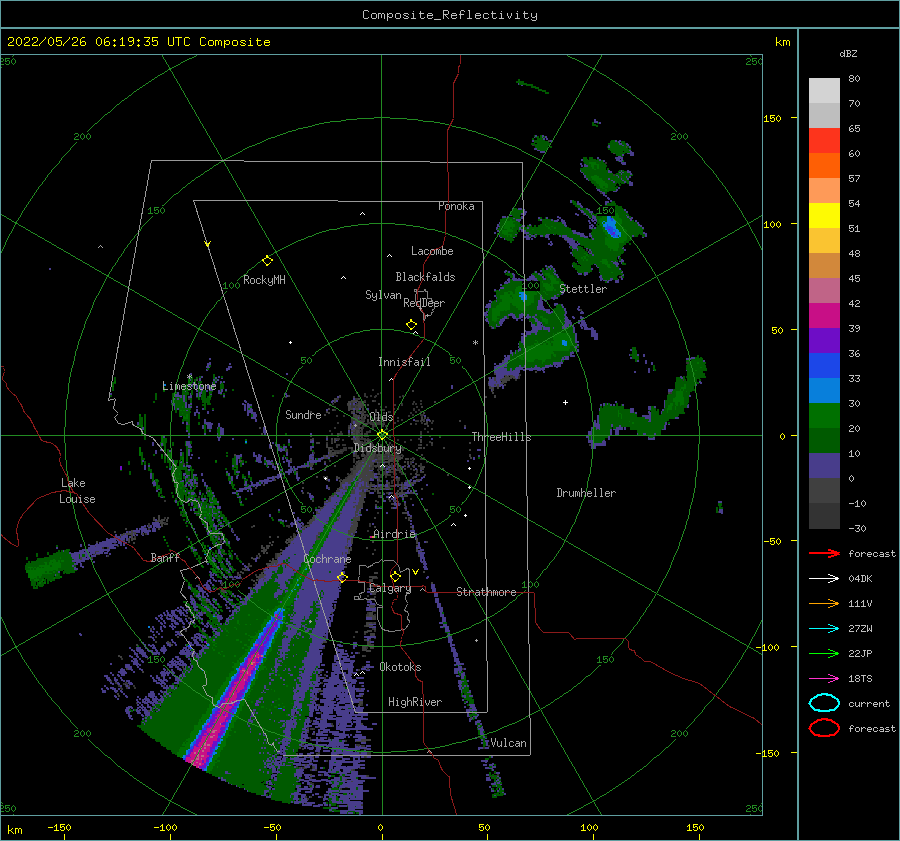900x841 pixels.
Task: Click the RedDeer city label
Action: click(424, 303)
